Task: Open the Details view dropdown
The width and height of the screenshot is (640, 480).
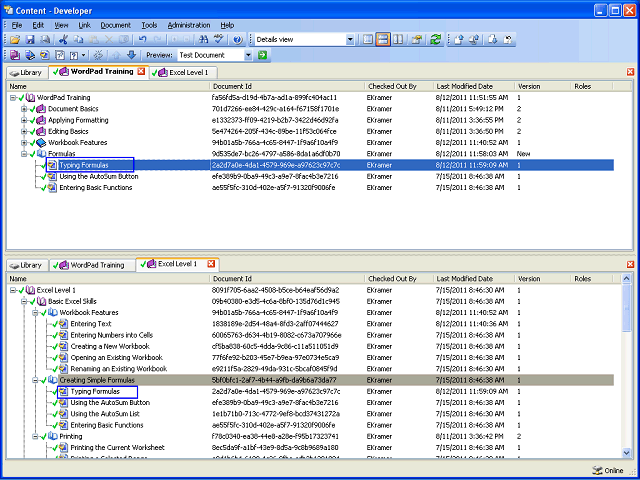Action: pos(350,40)
